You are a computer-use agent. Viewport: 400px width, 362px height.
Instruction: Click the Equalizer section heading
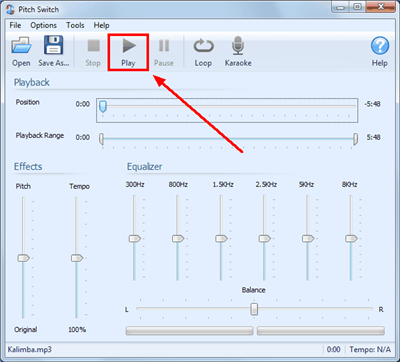(144, 166)
